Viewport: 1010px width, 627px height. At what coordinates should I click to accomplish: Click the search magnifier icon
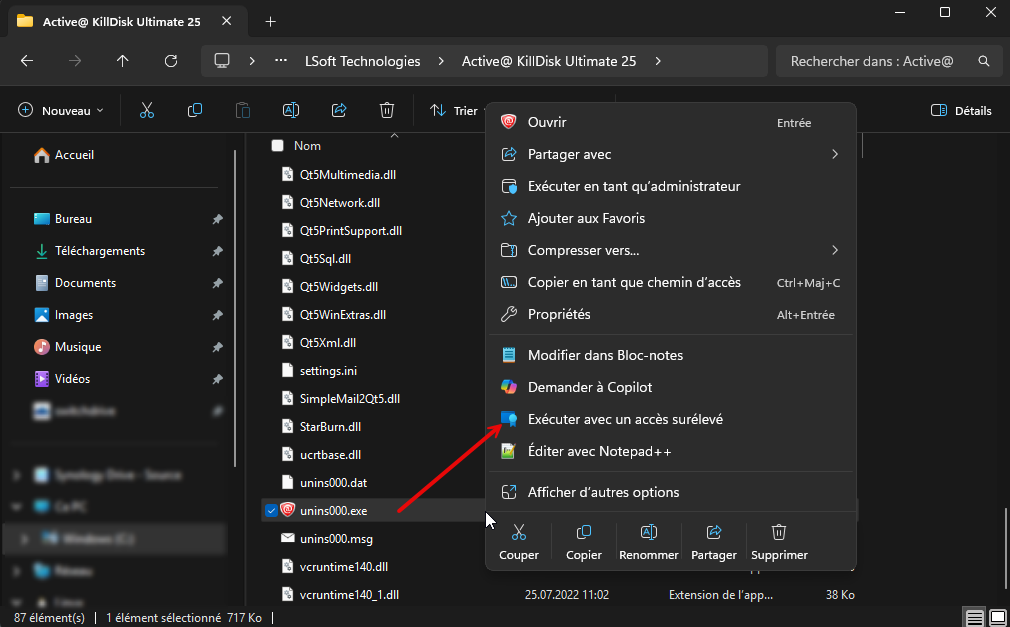(x=984, y=61)
